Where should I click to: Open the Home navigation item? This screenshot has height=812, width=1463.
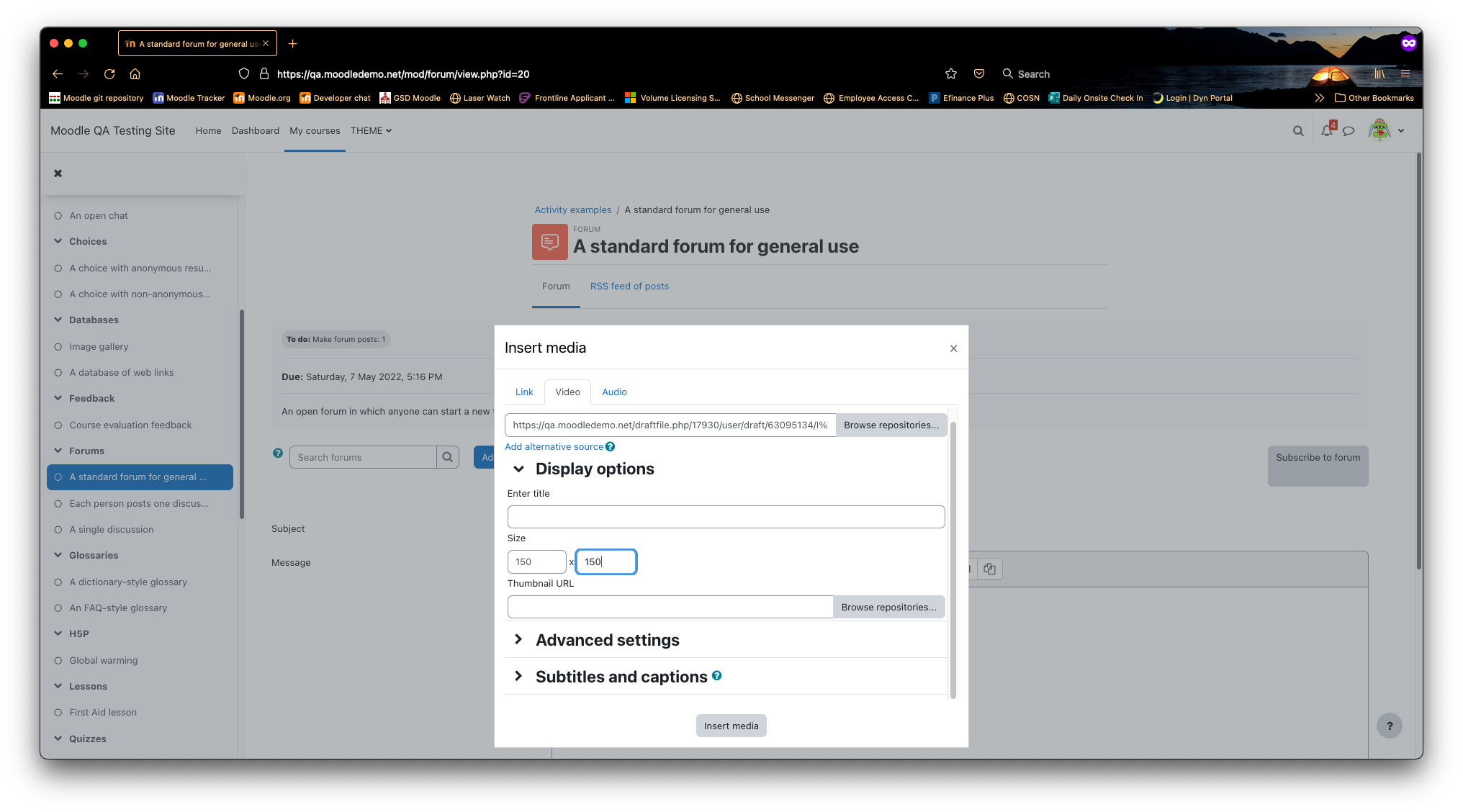[208, 131]
